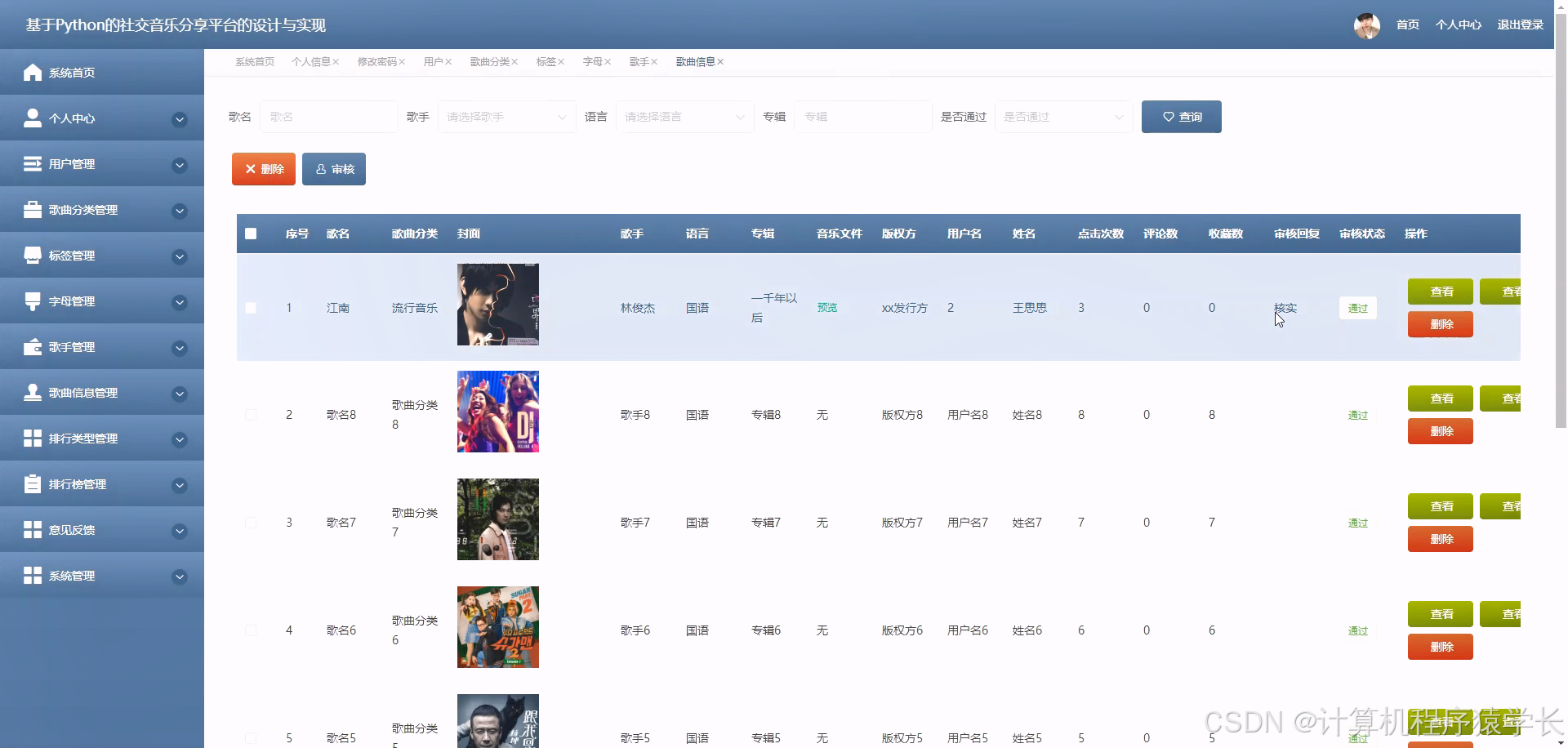Click the clipboard icon beside 排行榜管理
This screenshot has height=748, width=1568.
[x=33, y=484]
